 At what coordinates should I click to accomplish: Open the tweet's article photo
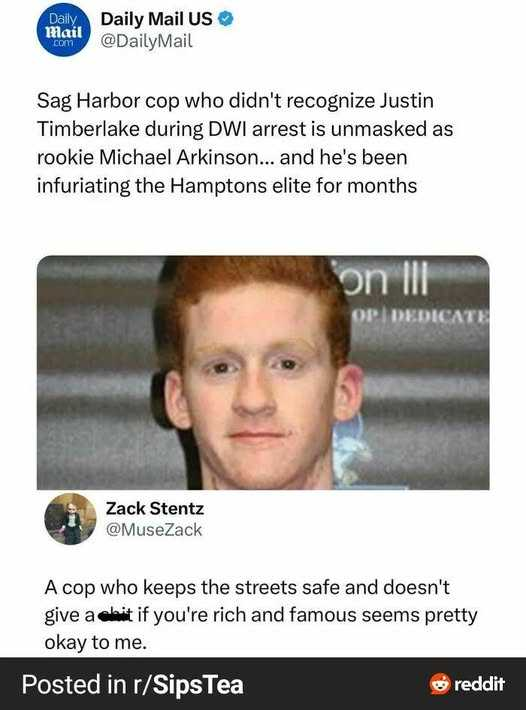point(263,373)
